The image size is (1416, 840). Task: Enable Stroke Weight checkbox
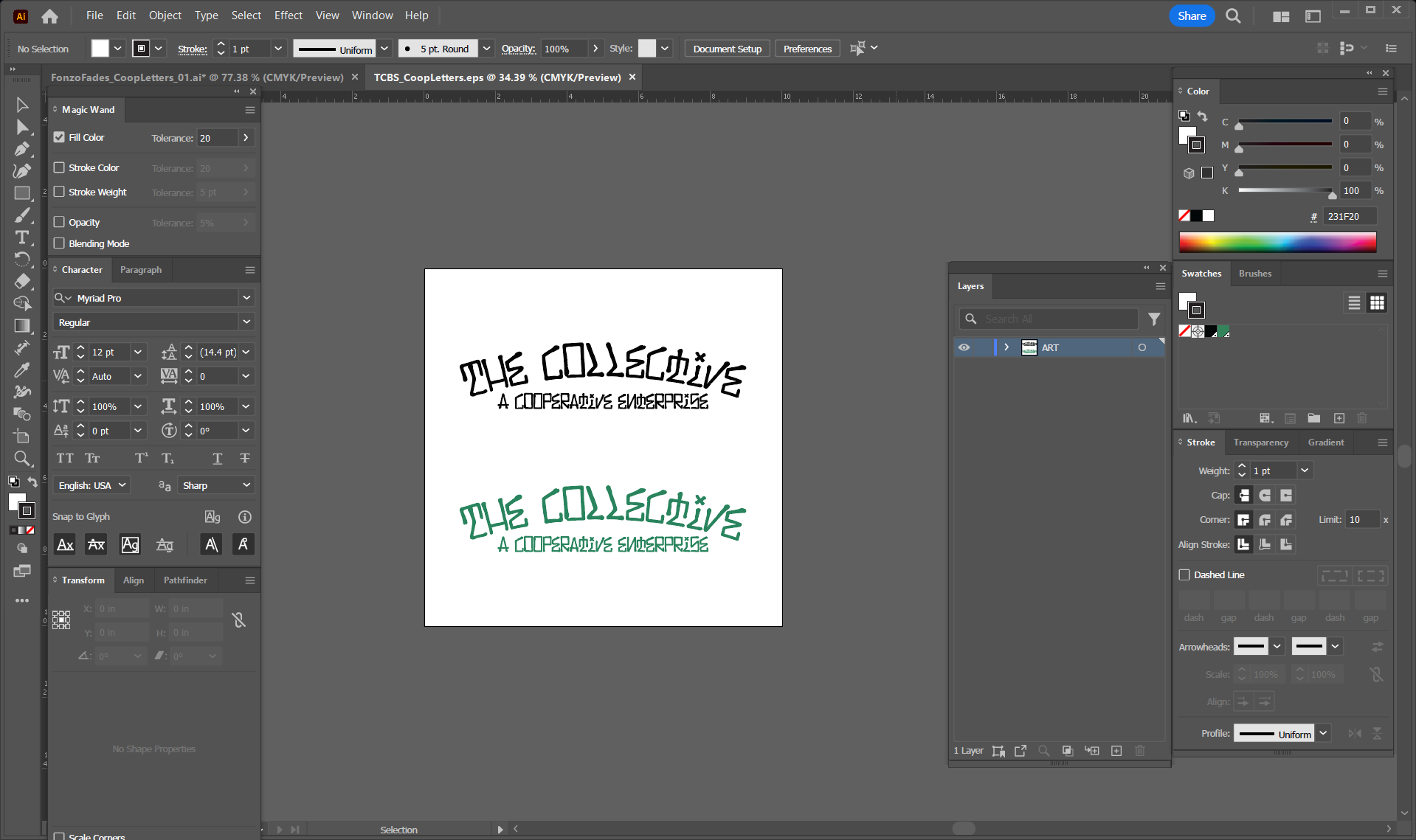(x=60, y=192)
